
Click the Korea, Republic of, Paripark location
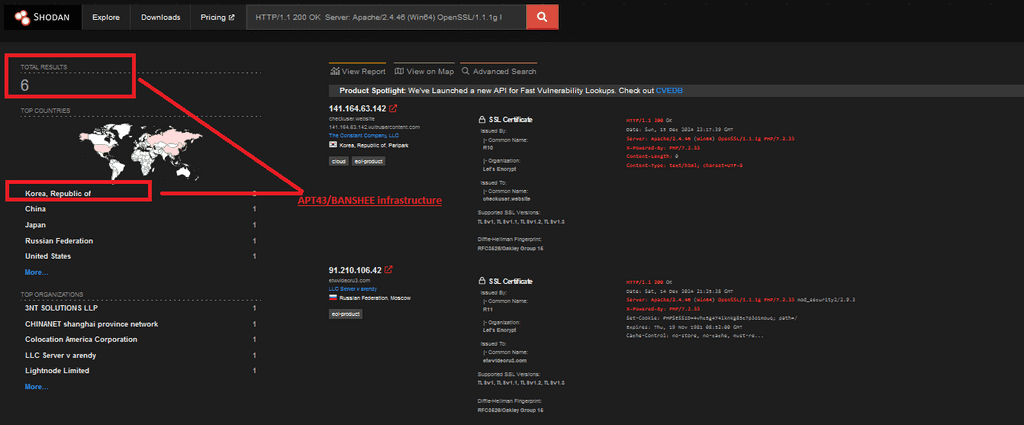[374, 145]
